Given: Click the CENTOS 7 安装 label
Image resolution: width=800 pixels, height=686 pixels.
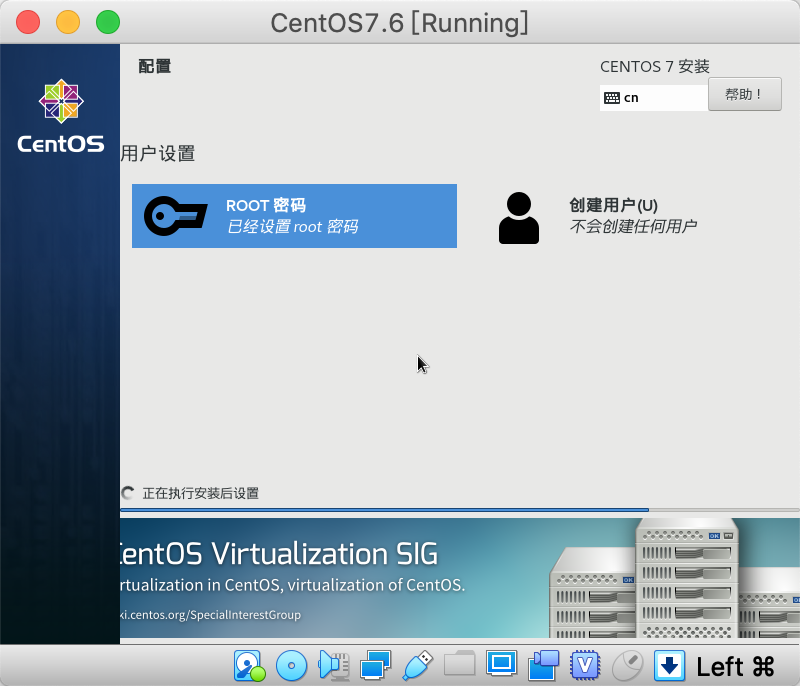Looking at the screenshot, I should click(655, 66).
